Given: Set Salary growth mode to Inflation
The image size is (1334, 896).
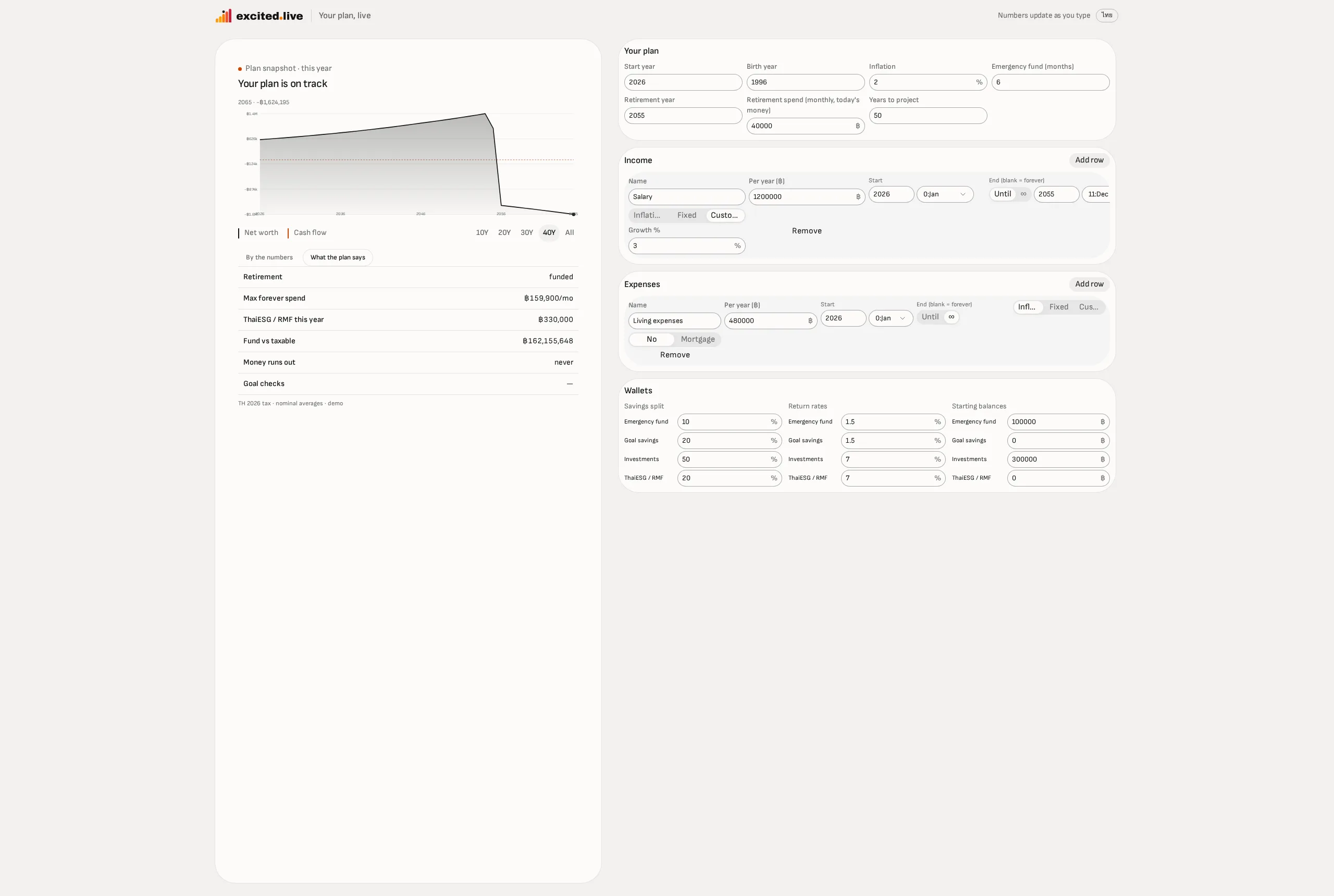Looking at the screenshot, I should point(647,216).
